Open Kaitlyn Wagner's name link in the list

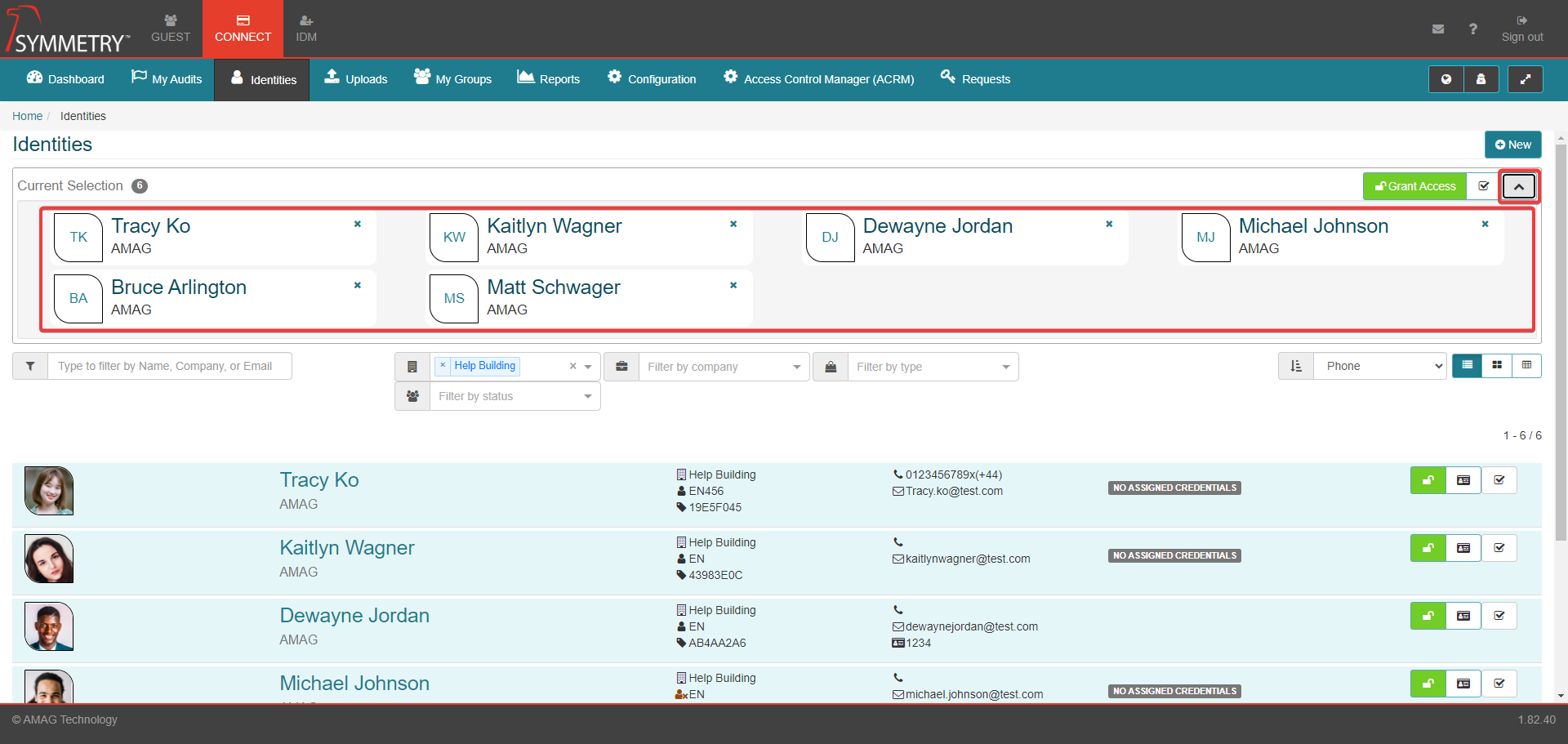(x=347, y=547)
